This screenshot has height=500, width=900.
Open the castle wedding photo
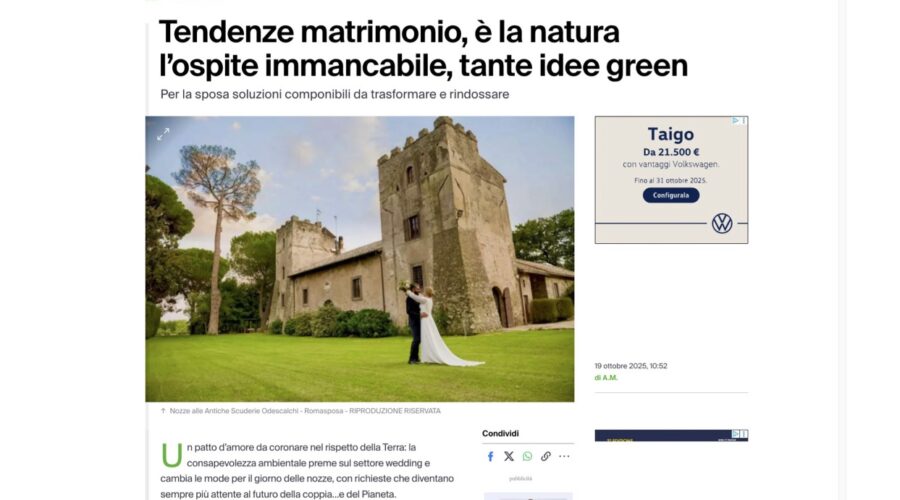point(359,259)
